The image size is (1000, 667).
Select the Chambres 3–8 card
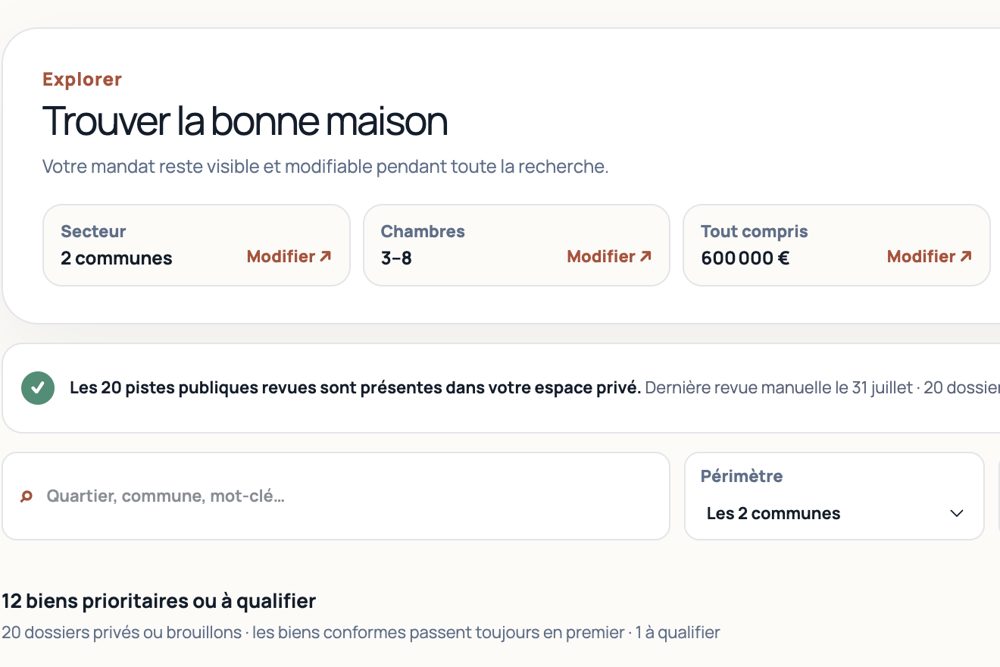click(517, 245)
